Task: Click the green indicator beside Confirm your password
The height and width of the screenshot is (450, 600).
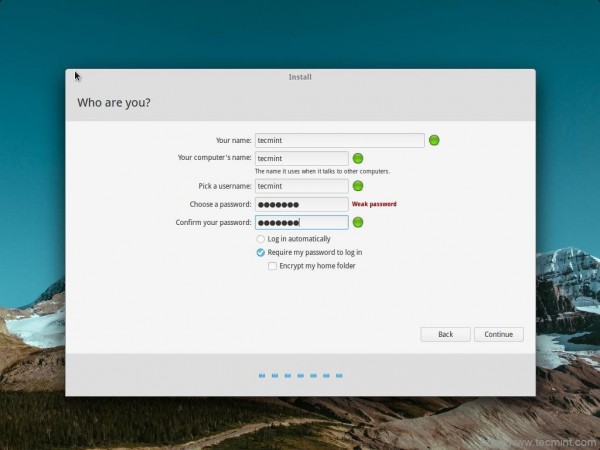Action: (358, 222)
